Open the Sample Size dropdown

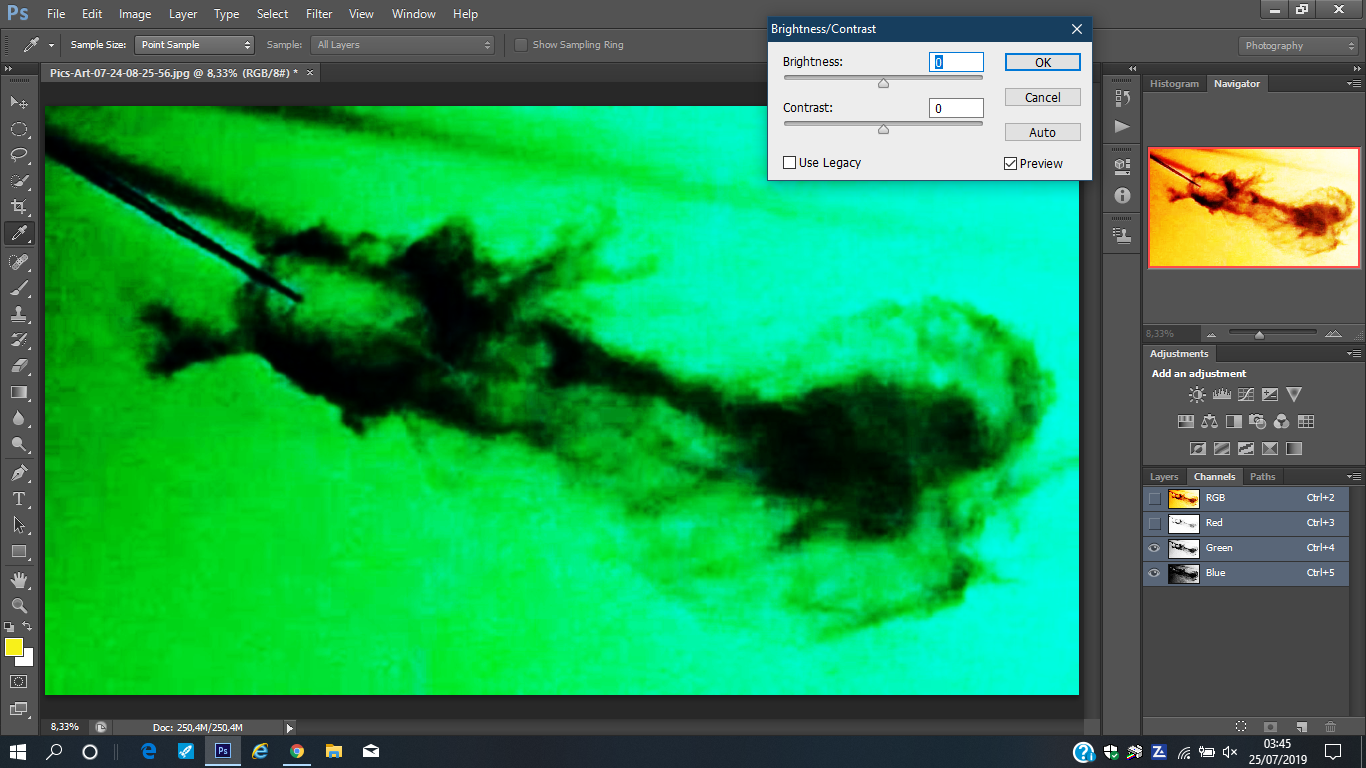(x=195, y=45)
